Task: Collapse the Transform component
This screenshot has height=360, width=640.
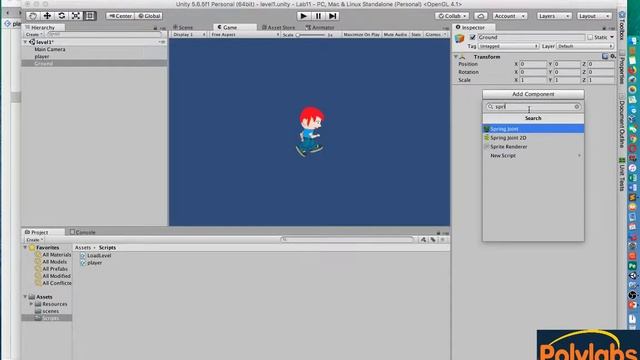Action: coord(456,57)
